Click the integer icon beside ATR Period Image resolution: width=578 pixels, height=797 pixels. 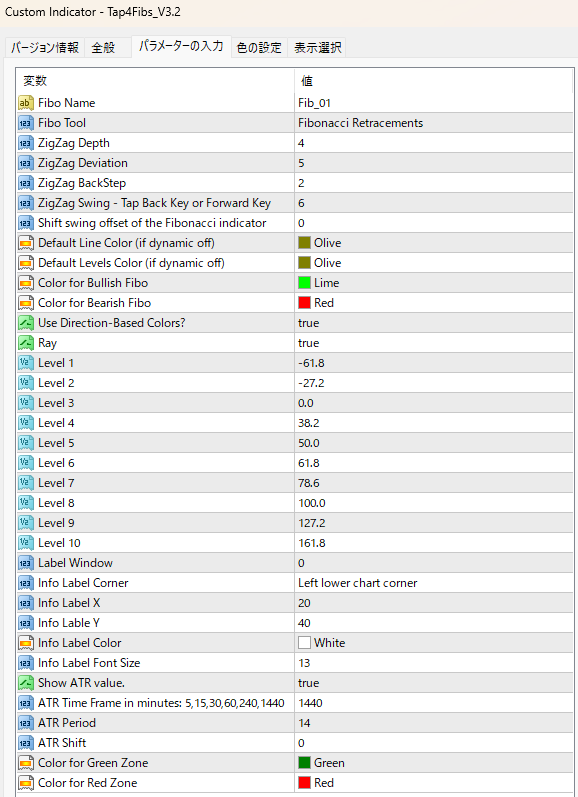[25, 723]
